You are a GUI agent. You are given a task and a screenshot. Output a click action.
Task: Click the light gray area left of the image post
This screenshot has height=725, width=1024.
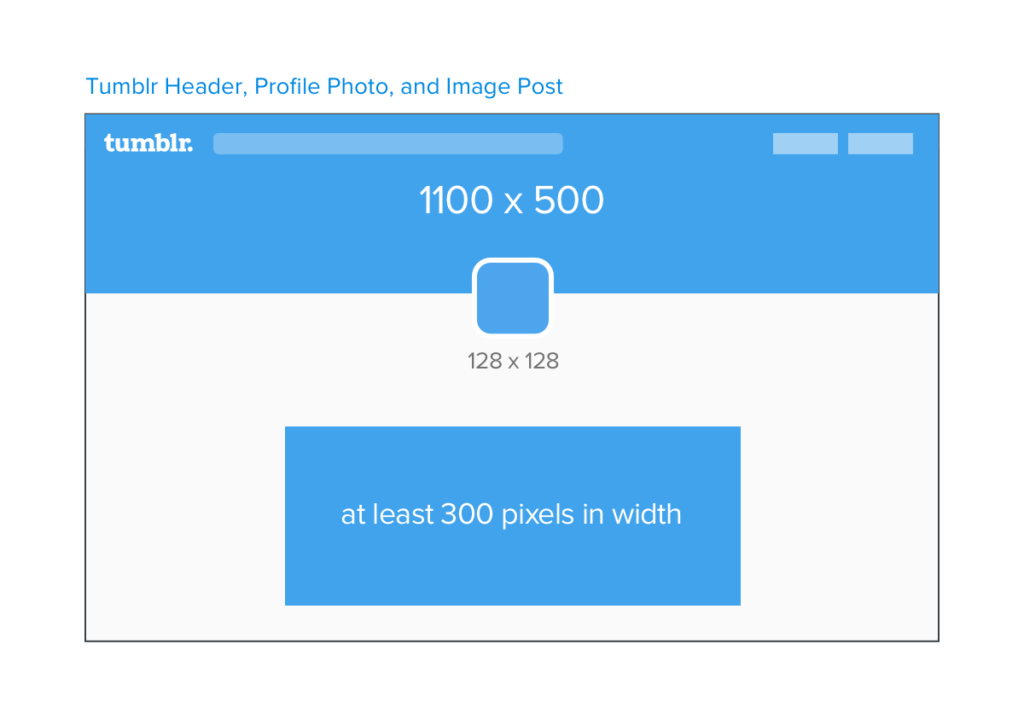185,515
